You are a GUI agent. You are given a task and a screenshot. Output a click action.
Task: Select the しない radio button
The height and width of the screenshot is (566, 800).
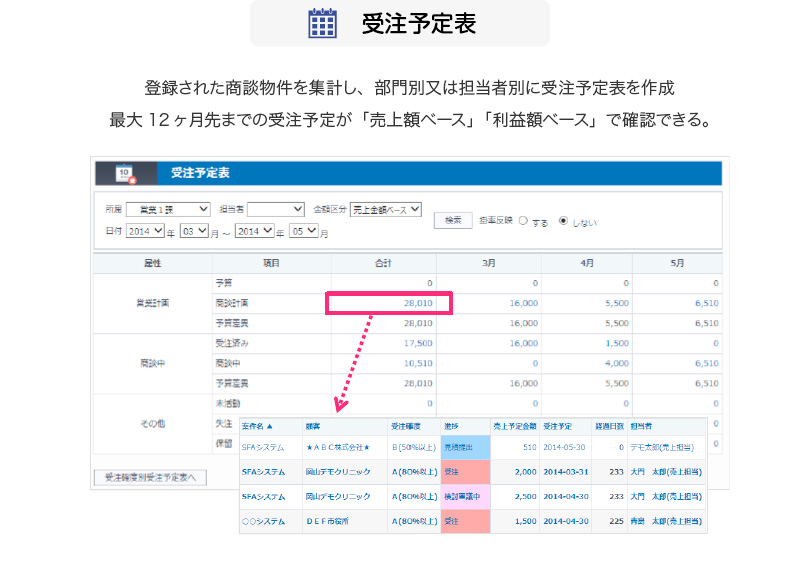point(563,221)
